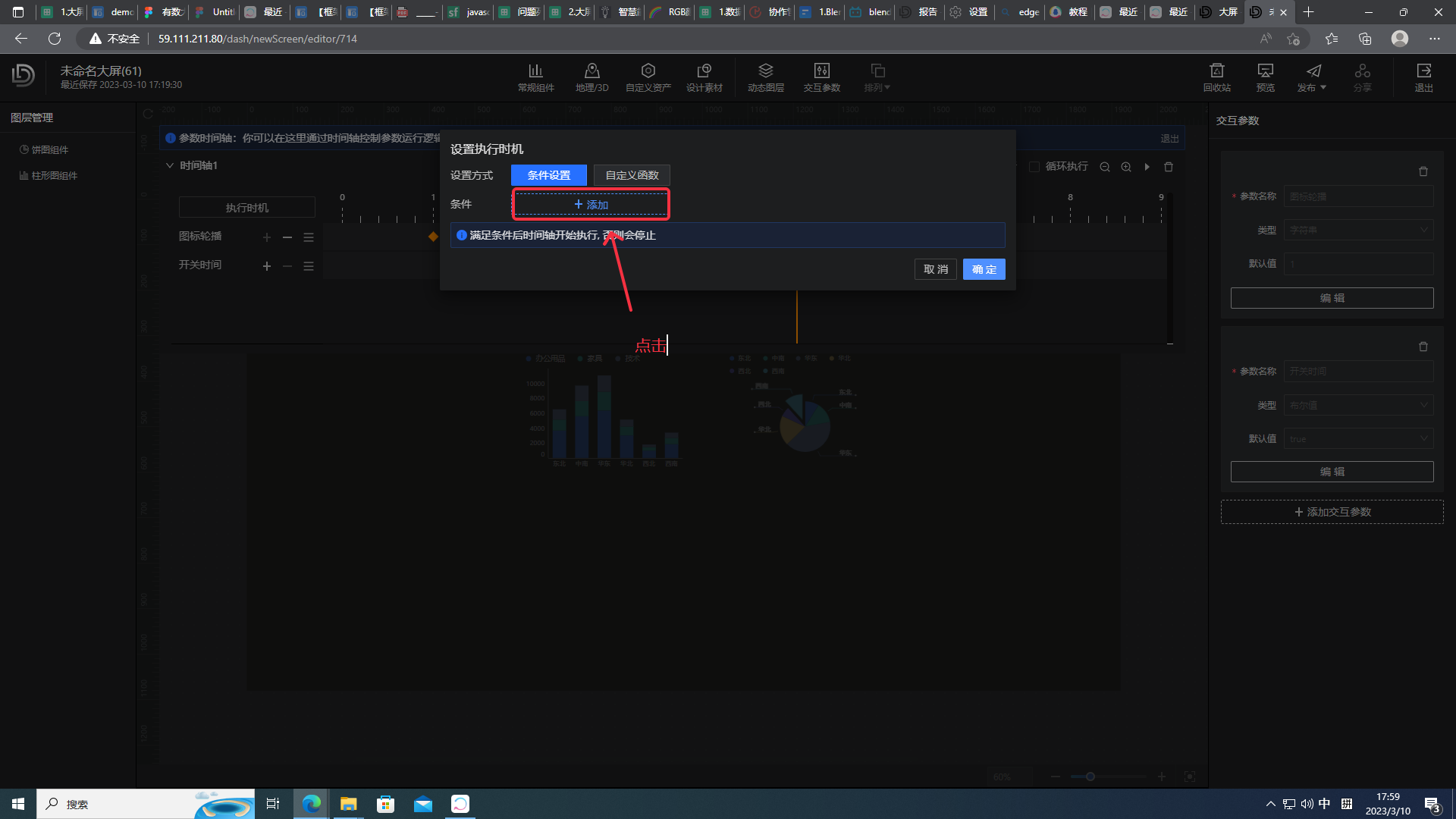
Task: Open the 常规组件 component menu
Action: (x=535, y=77)
